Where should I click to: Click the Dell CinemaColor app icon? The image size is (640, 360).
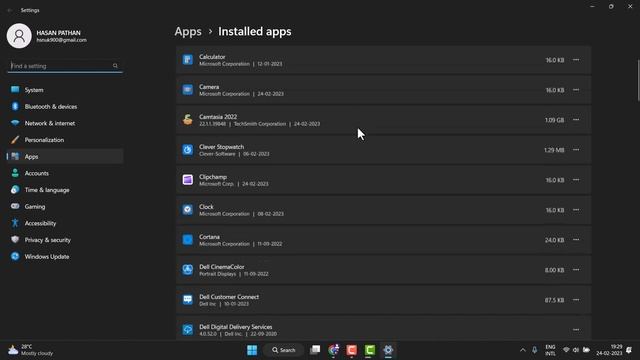click(187, 270)
